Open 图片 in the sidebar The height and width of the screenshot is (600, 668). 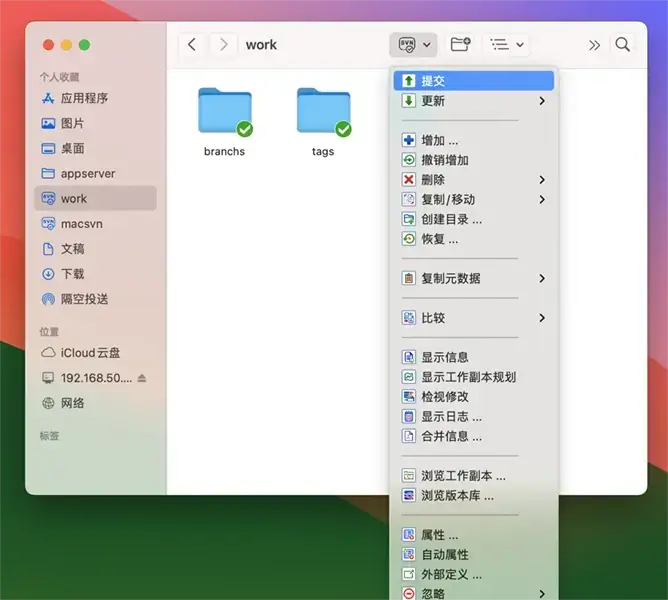pyautogui.click(x=95, y=124)
